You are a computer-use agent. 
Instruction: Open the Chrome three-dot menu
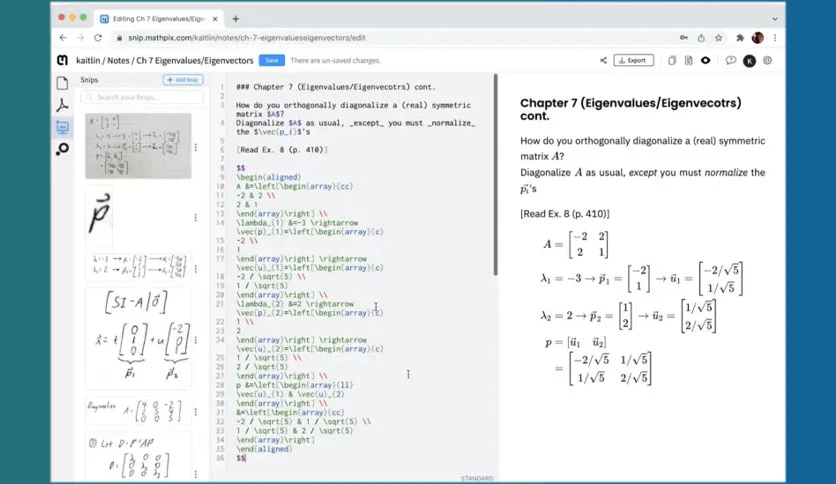pos(775,38)
